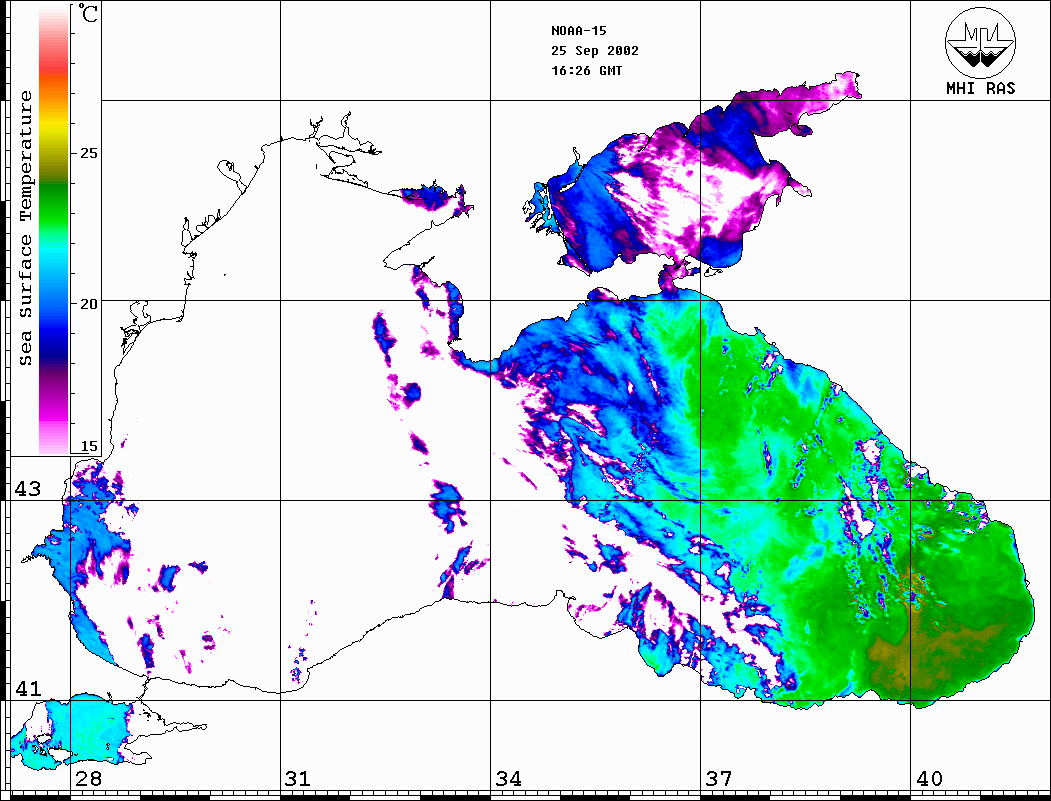Click latitude label '43'

point(27,489)
